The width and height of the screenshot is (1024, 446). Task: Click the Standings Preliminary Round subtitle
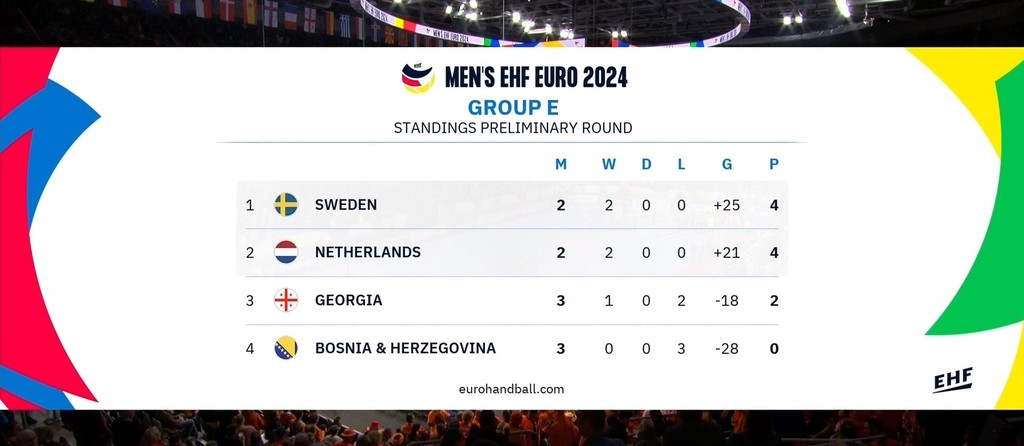pyautogui.click(x=512, y=128)
